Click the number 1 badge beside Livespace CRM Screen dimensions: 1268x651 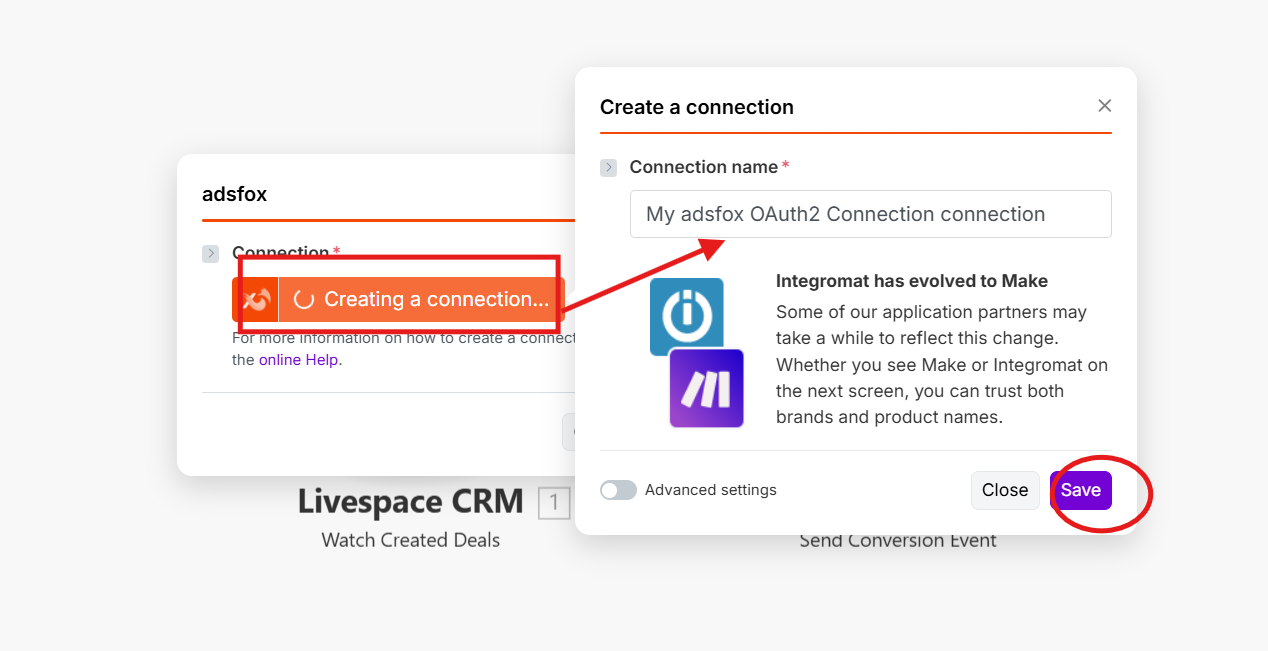[x=554, y=503]
